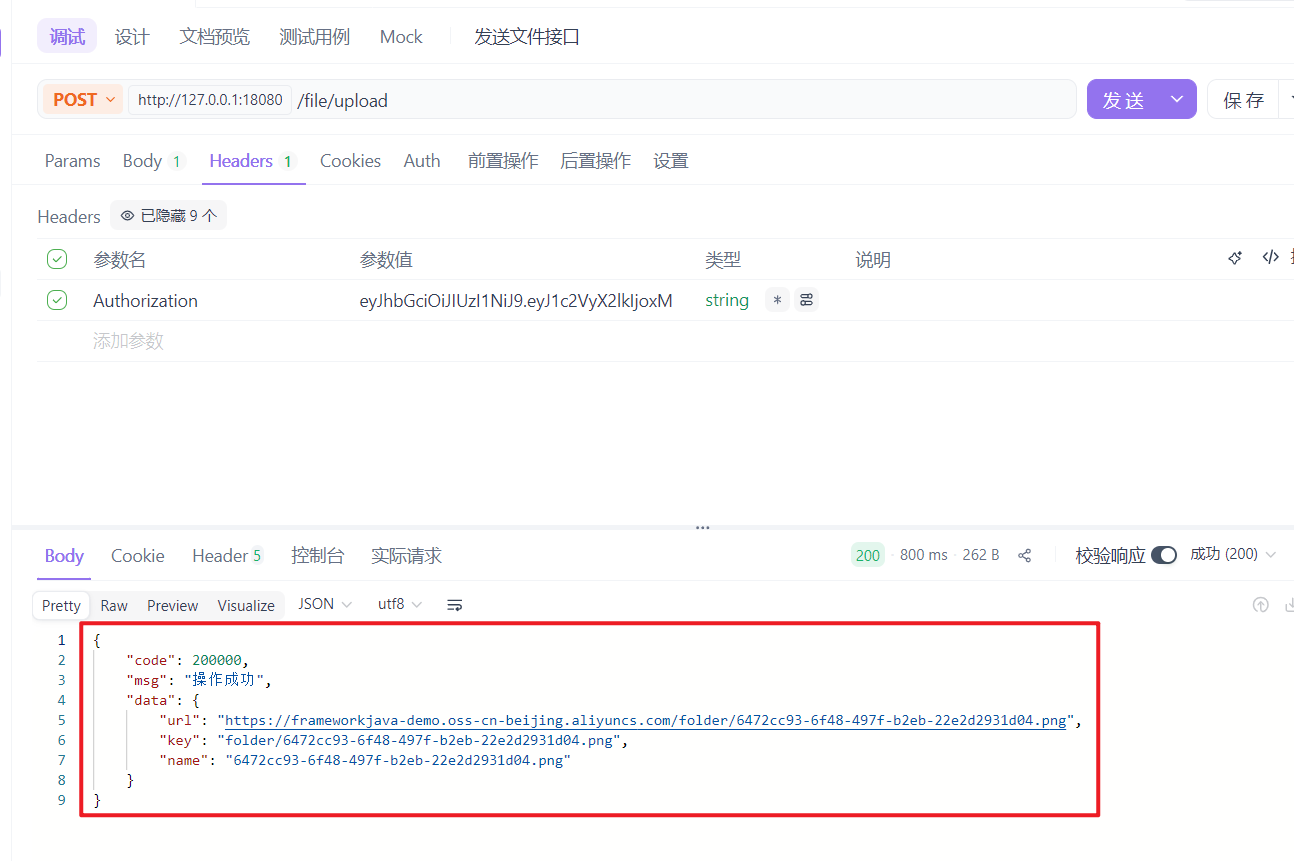Click the magic wand icon in the headers table
The height and width of the screenshot is (861, 1294).
[x=1235, y=258]
